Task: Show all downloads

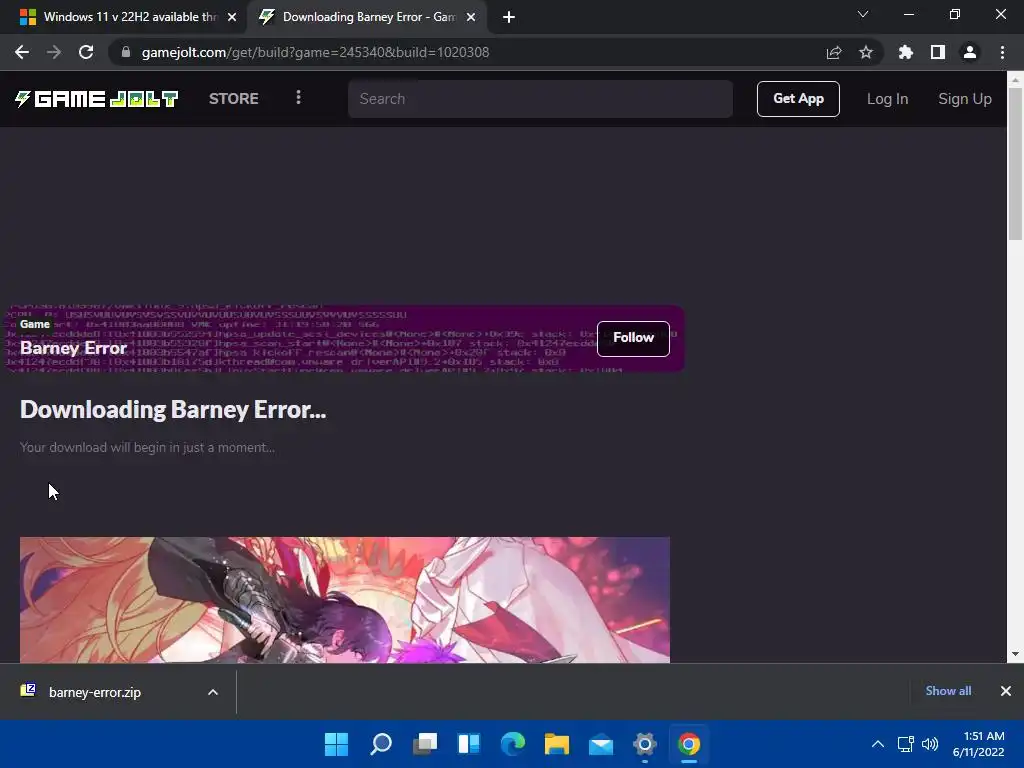Action: (948, 691)
